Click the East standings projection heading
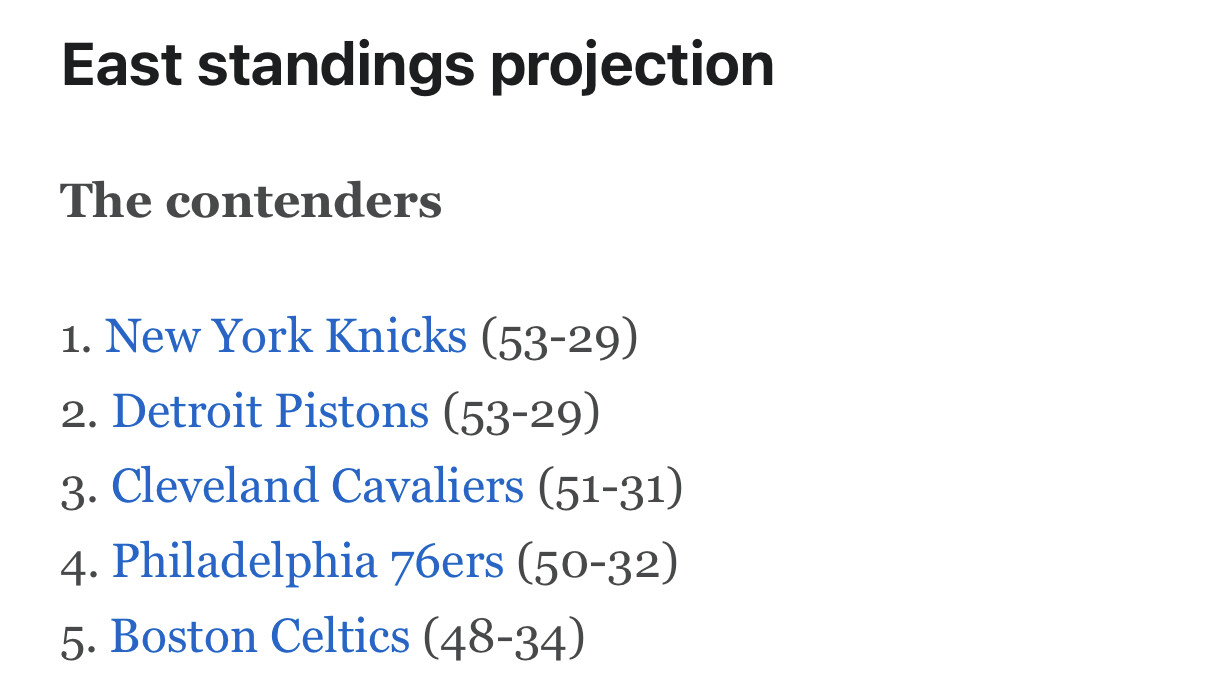The height and width of the screenshot is (698, 1206). coord(418,66)
